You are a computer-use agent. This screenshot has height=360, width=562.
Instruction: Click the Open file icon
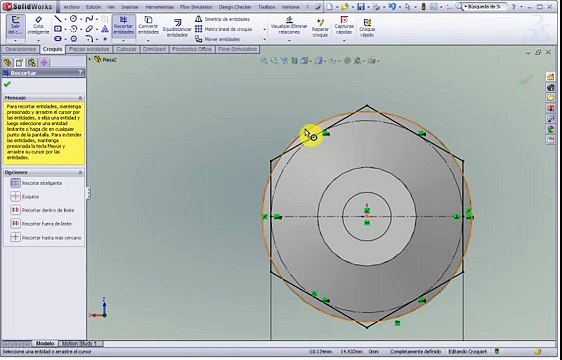345,6
